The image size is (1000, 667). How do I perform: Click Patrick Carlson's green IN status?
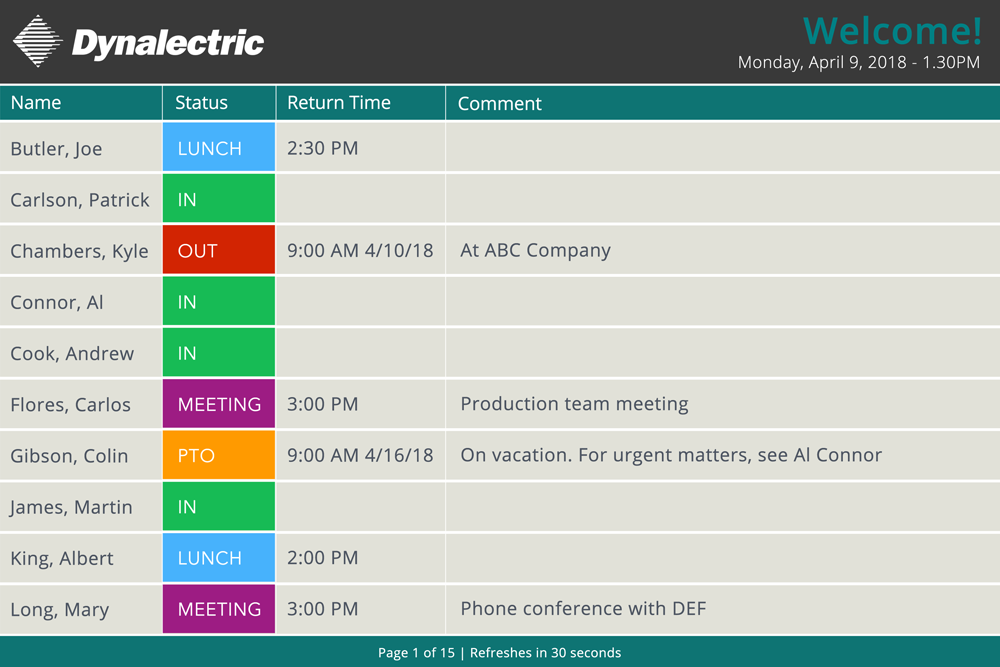point(219,198)
